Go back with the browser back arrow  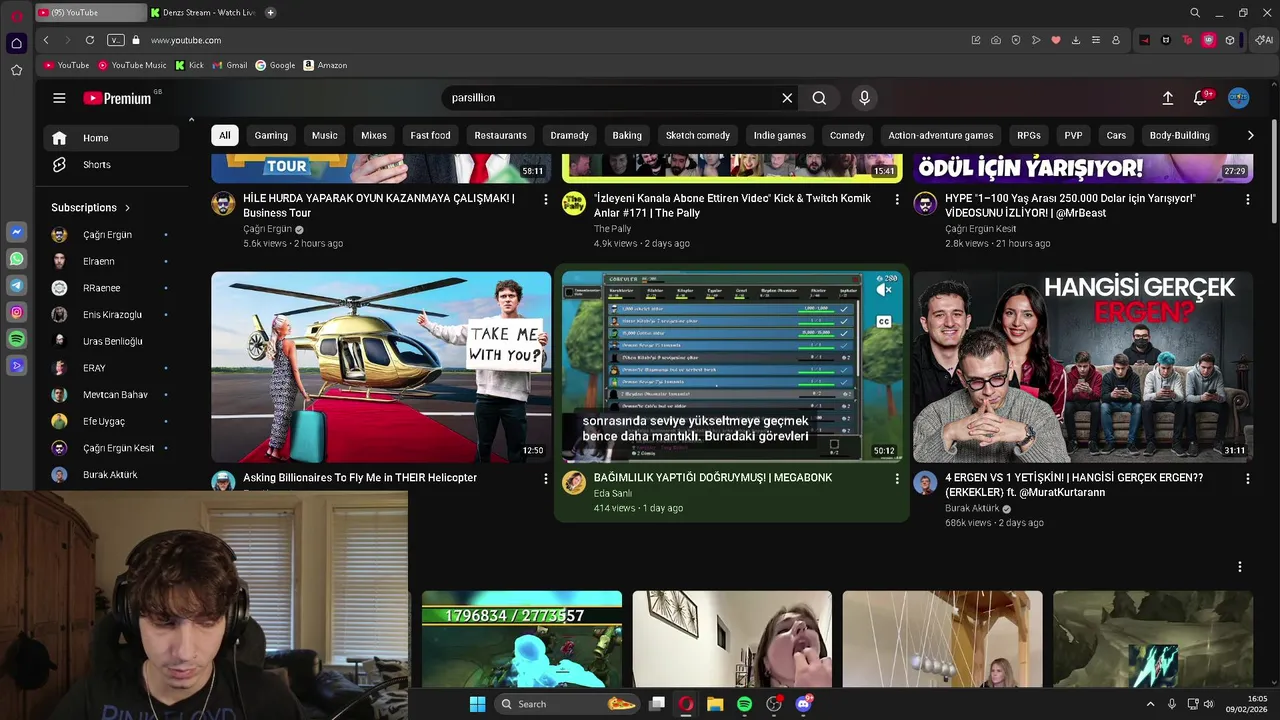click(46, 40)
